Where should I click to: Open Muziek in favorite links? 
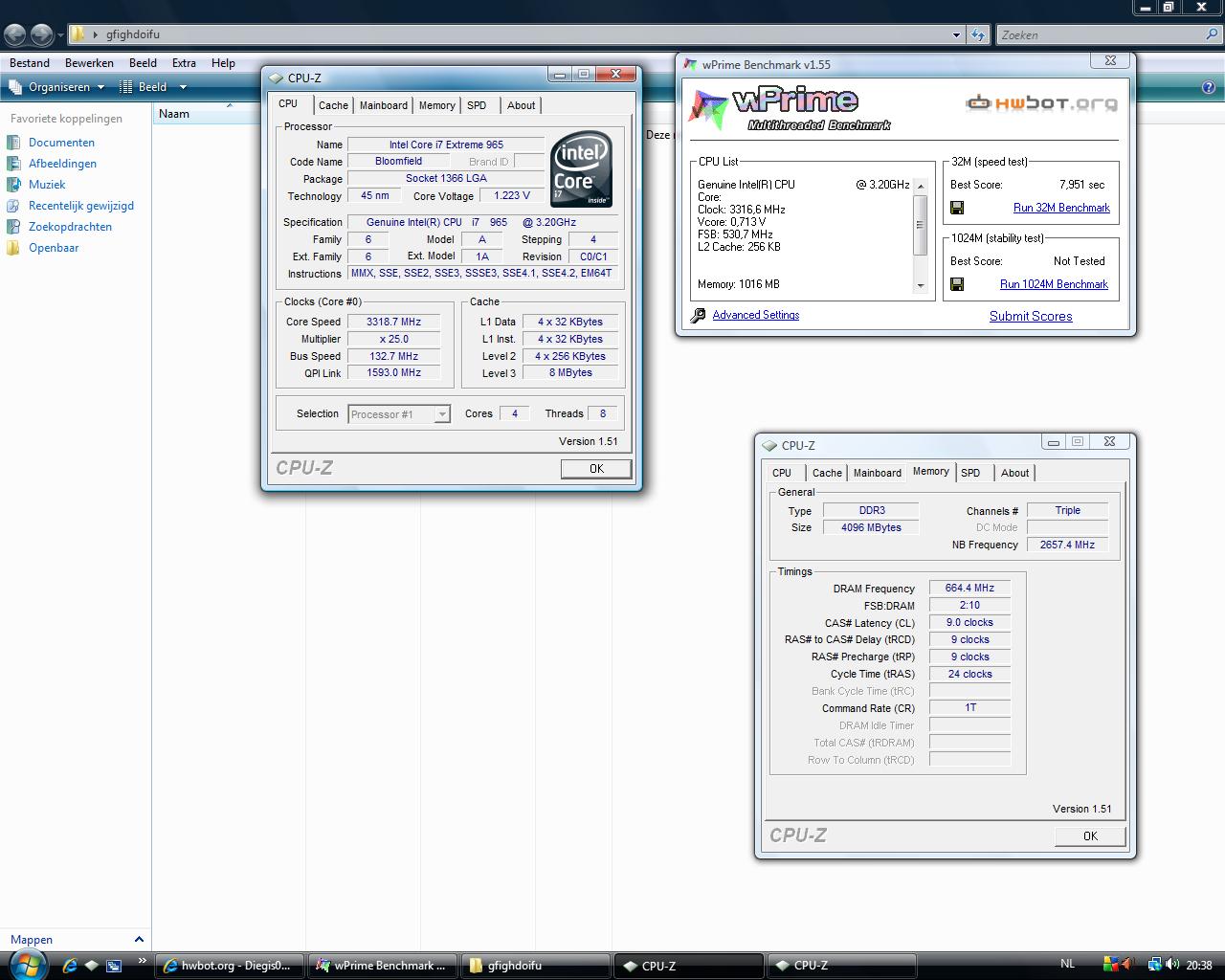tap(47, 185)
